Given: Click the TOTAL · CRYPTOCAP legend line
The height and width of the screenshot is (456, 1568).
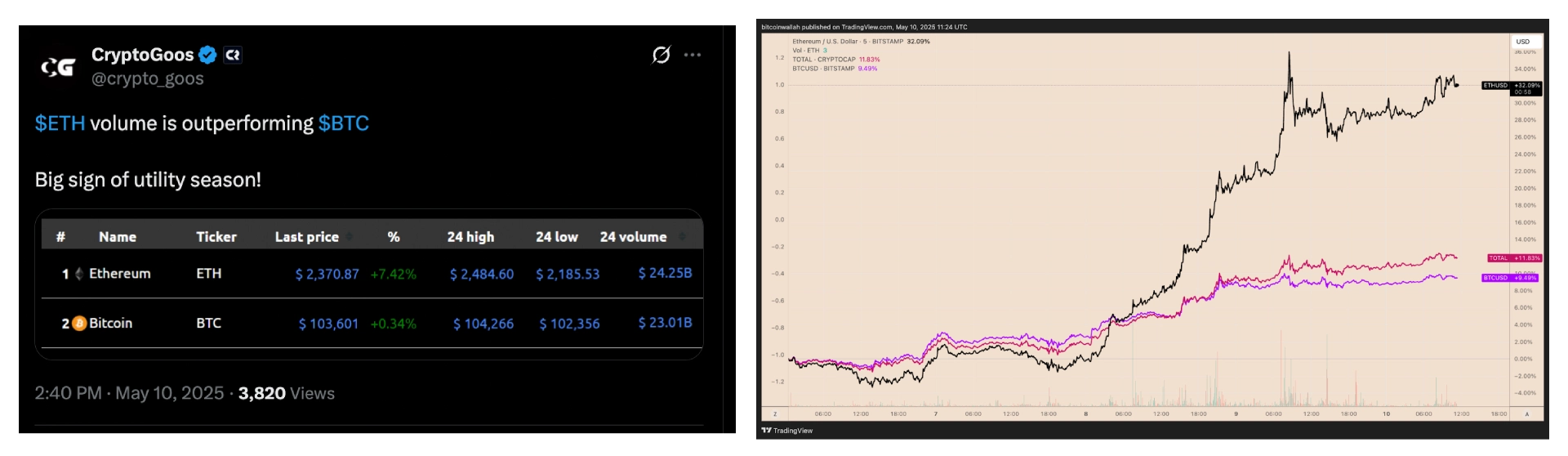Looking at the screenshot, I should (836, 60).
